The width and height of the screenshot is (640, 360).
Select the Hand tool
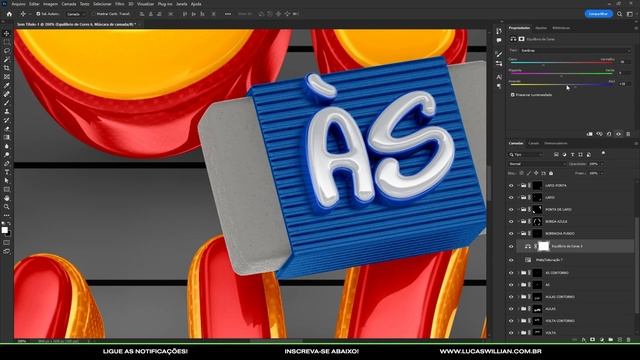(x=7, y=198)
